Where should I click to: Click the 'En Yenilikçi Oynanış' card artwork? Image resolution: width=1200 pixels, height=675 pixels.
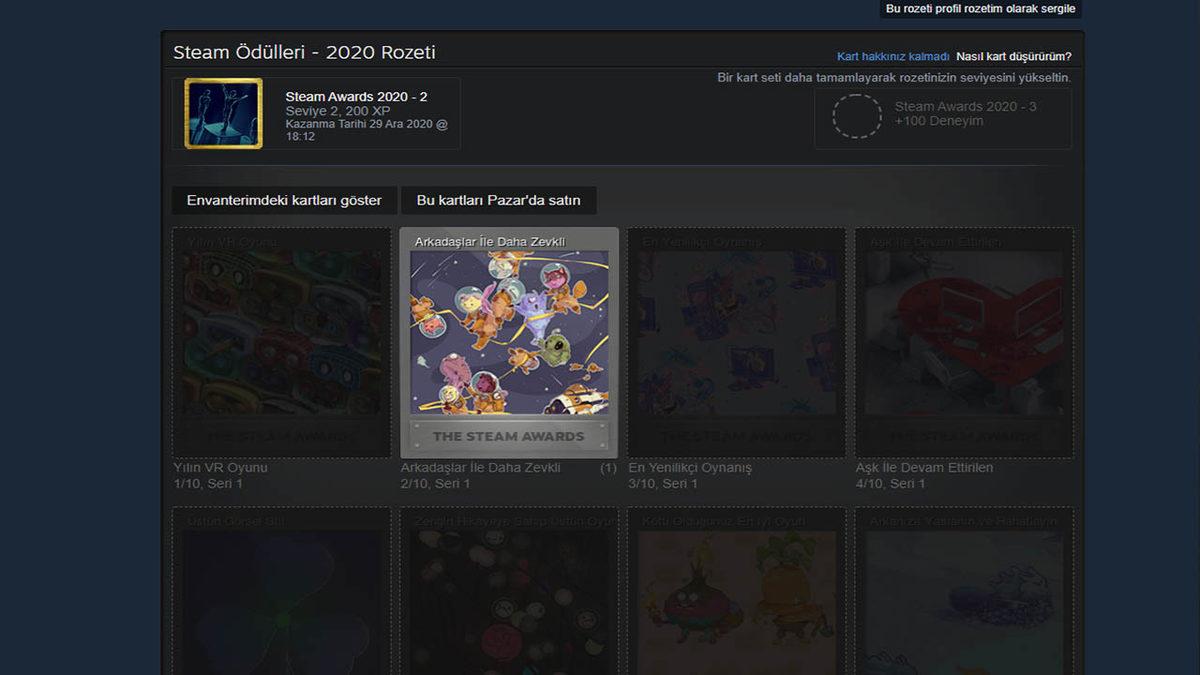pos(737,340)
